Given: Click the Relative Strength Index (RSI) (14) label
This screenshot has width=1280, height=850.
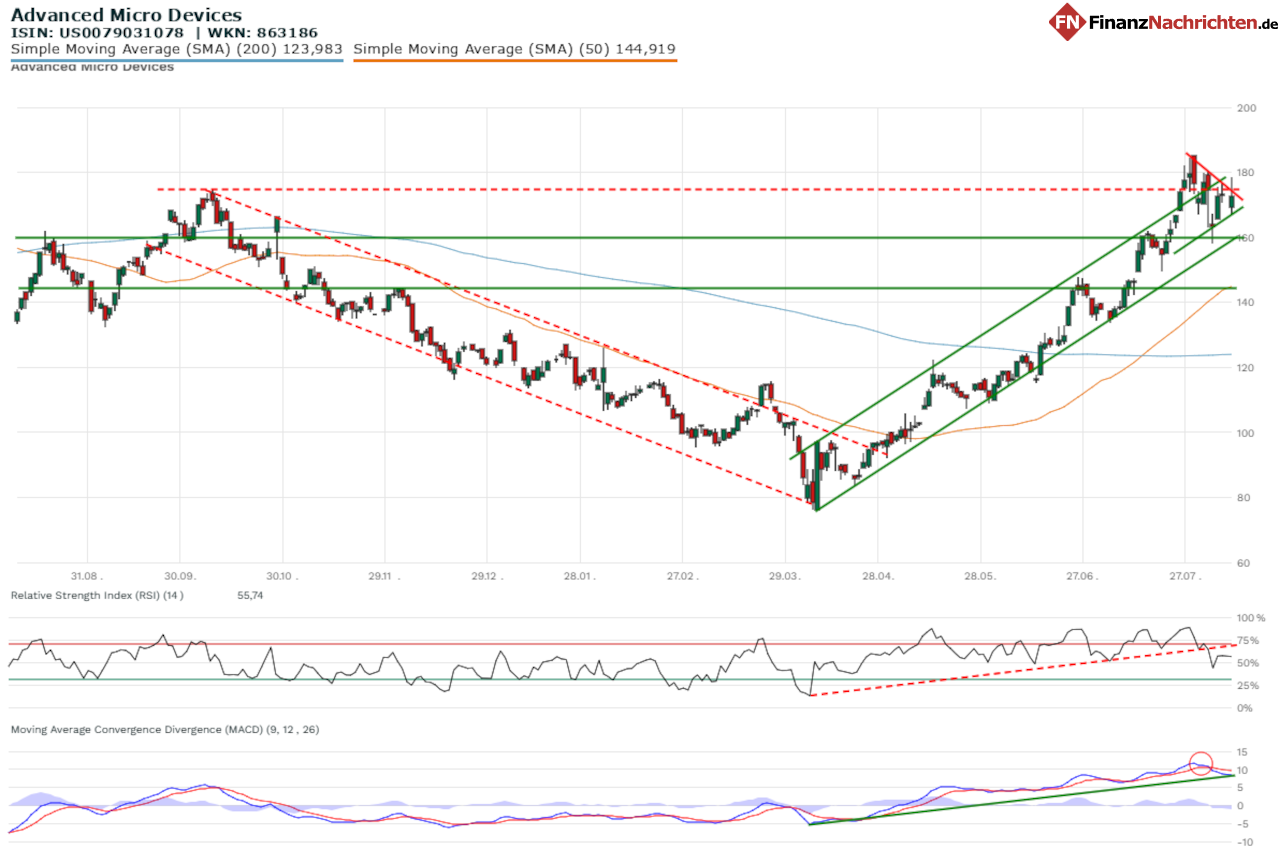Looking at the screenshot, I should point(97,595).
